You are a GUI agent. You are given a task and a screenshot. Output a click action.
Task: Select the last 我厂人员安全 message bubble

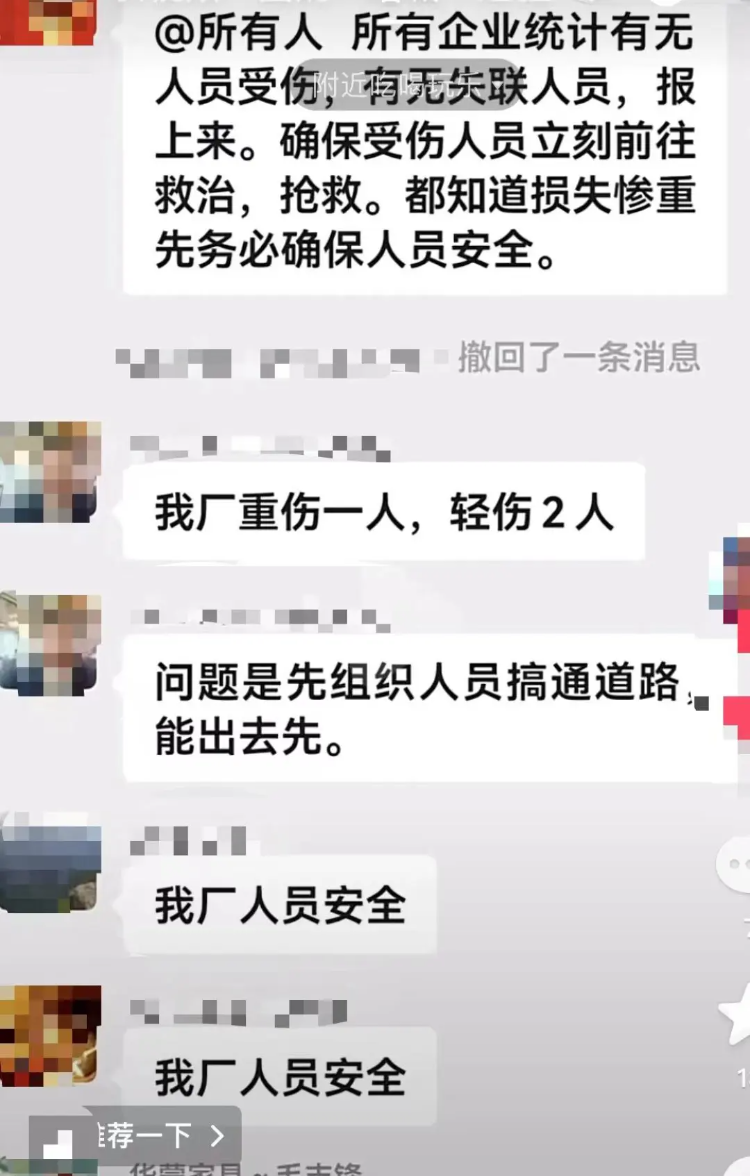(x=280, y=1076)
